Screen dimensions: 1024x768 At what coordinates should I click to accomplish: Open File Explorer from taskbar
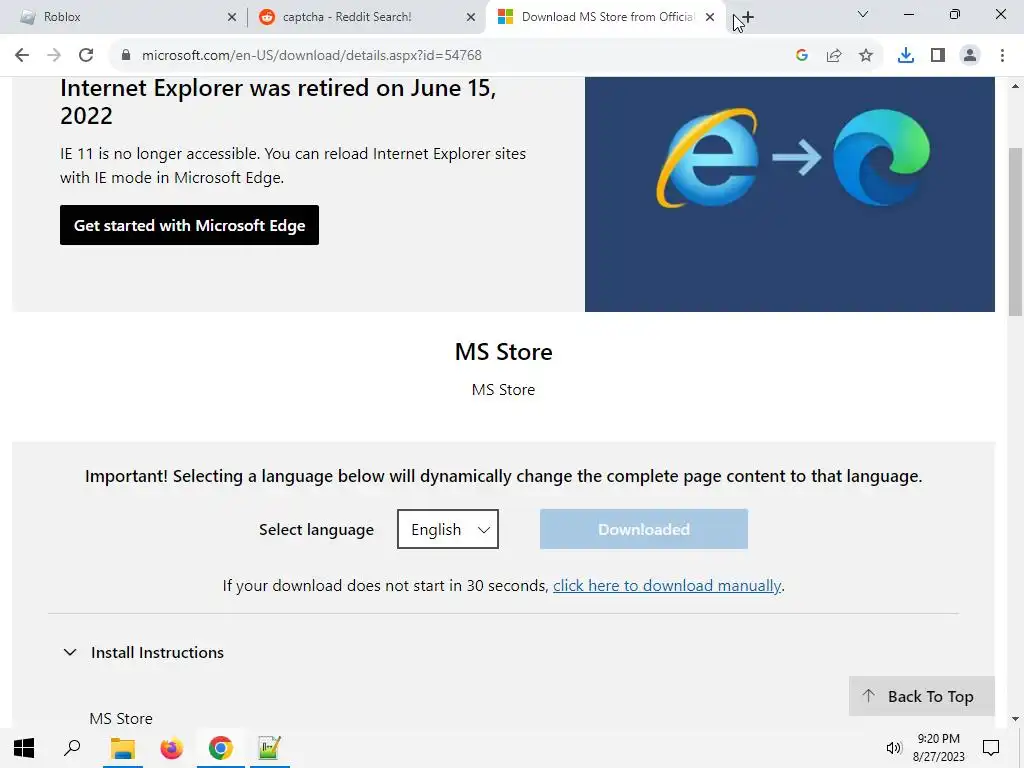point(122,748)
